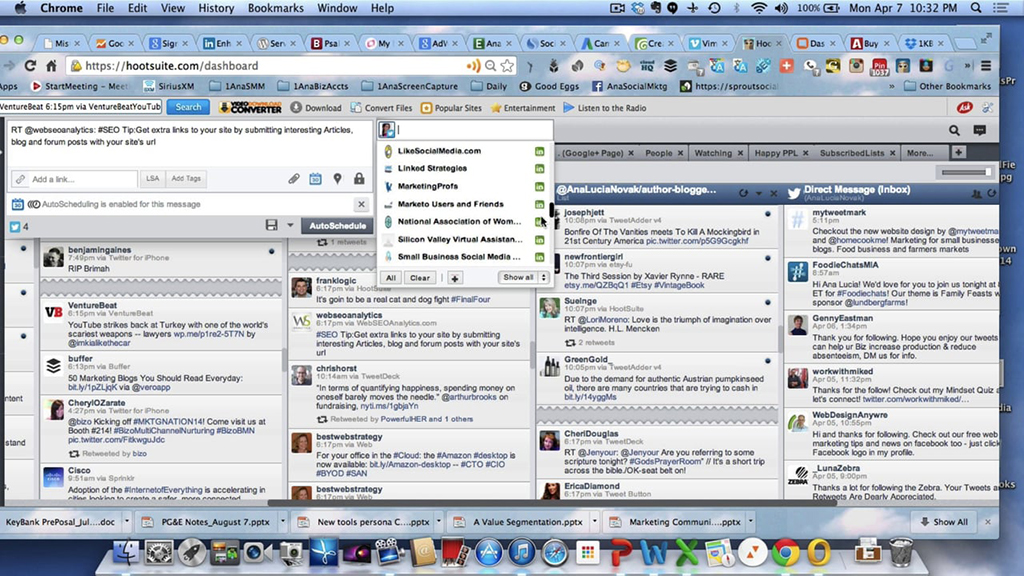
Task: Open the Show all dropdown
Action: point(524,278)
